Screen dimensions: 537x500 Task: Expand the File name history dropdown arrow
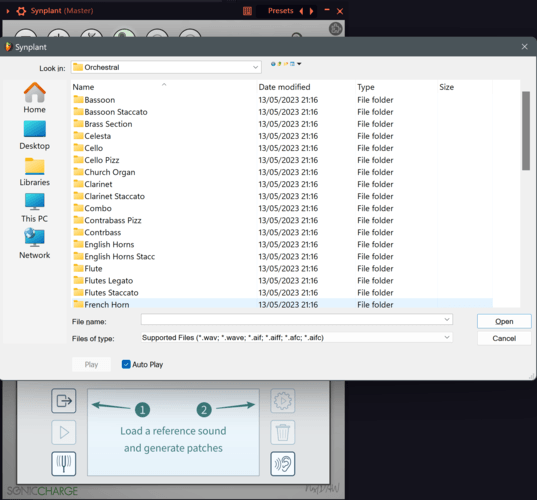(447, 320)
